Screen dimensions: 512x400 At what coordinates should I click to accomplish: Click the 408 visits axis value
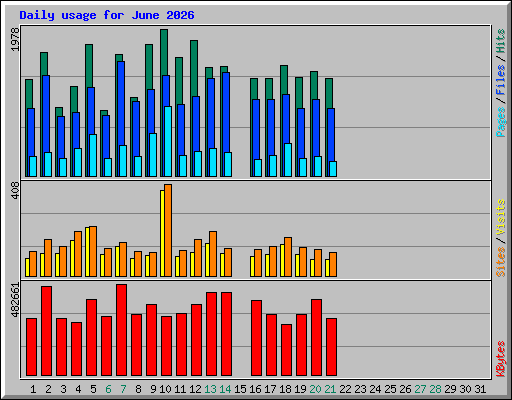coord(16,191)
